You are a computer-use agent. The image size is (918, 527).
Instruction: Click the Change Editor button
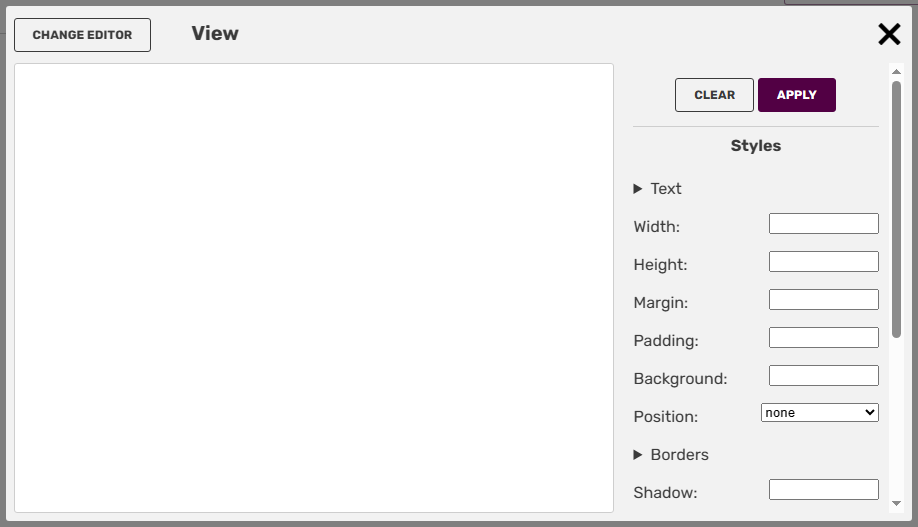[82, 35]
